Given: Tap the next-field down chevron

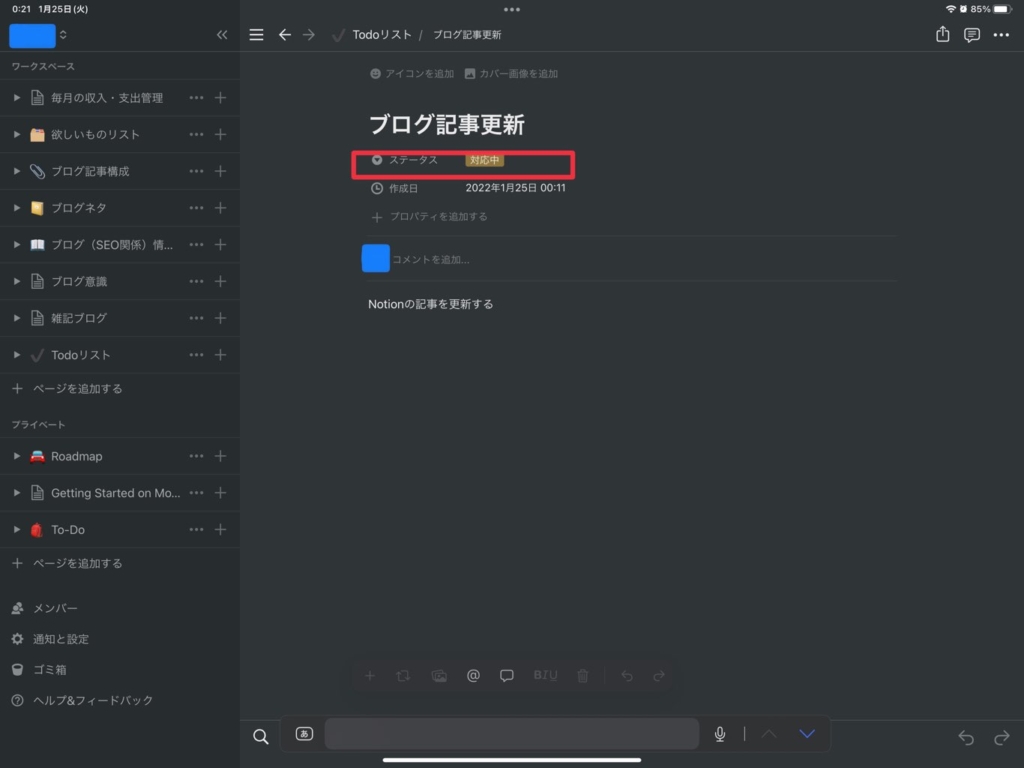Looking at the screenshot, I should 807,734.
